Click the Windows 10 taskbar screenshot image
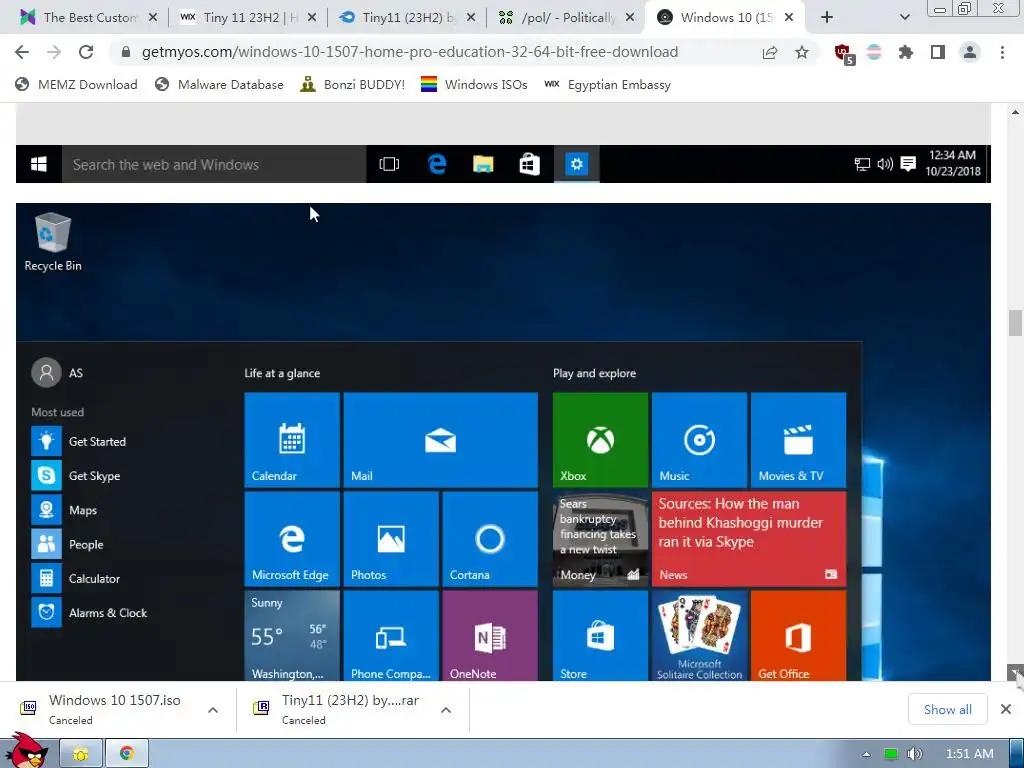The height and width of the screenshot is (768, 1024). [x=504, y=164]
